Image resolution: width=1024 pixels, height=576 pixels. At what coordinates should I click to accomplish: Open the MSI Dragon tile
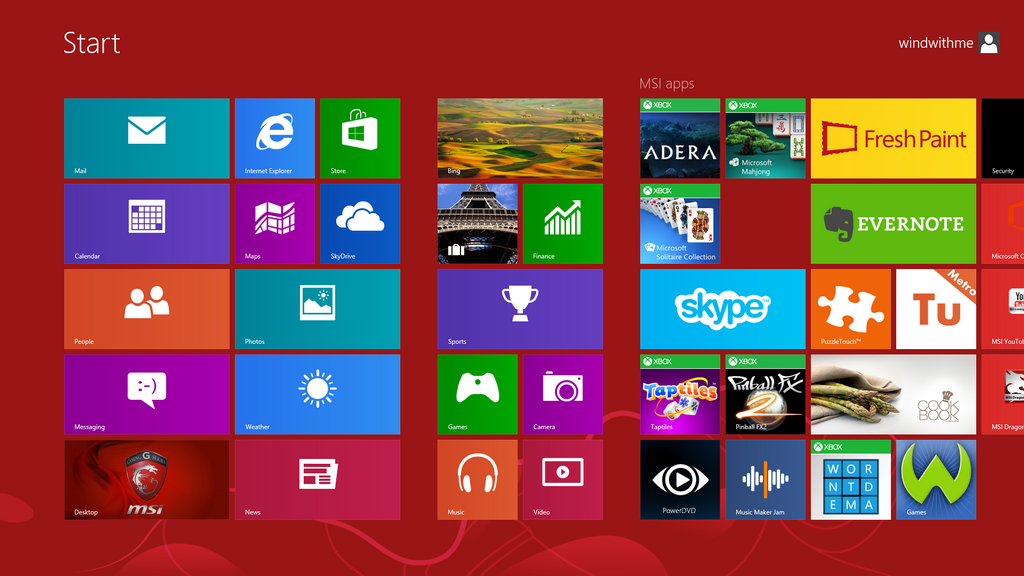coord(1002,394)
